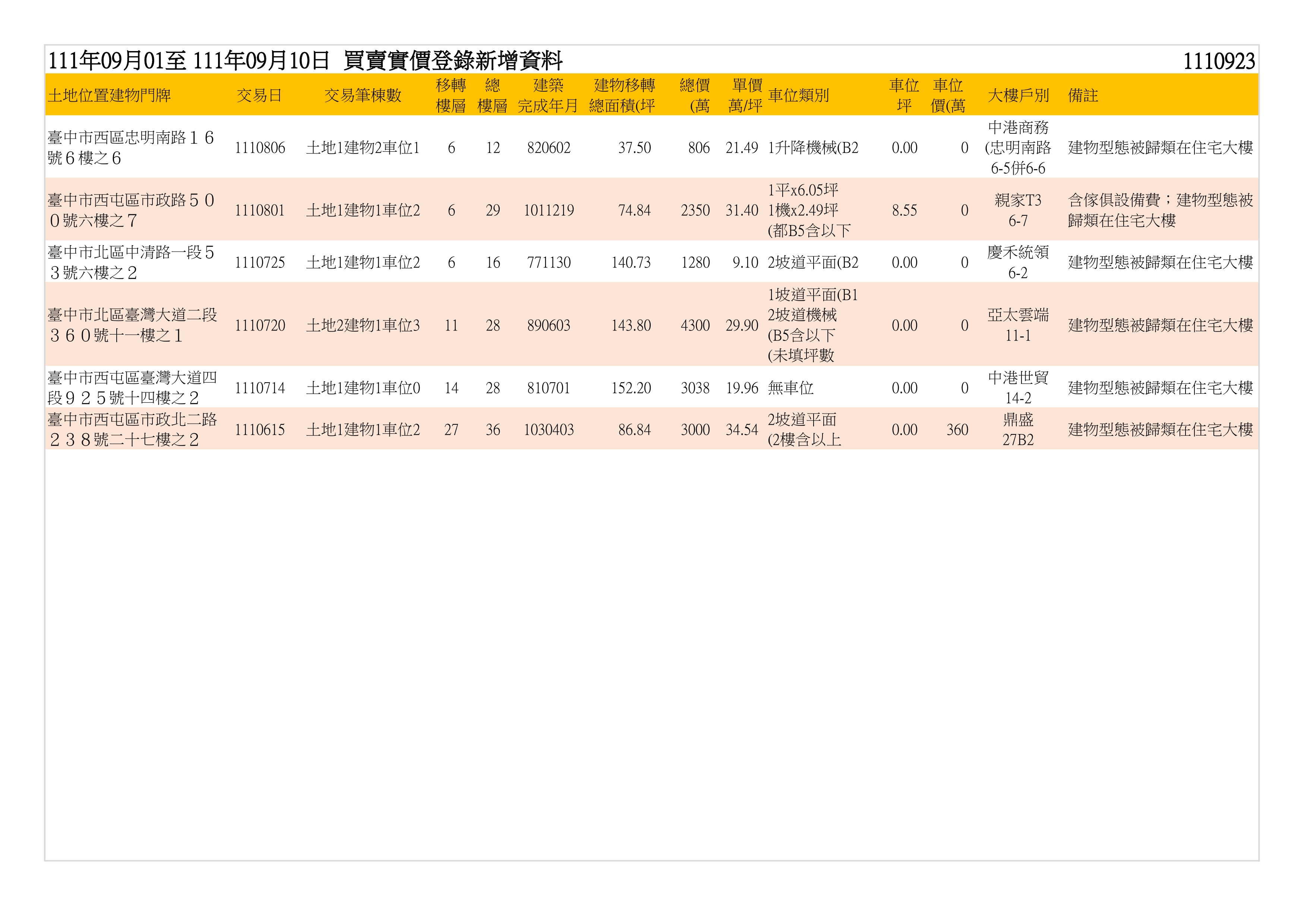Screen dimensions: 1307x924
Task: Select address '臺中市北區中清路一段53號六樓之2'
Action: tap(131, 262)
